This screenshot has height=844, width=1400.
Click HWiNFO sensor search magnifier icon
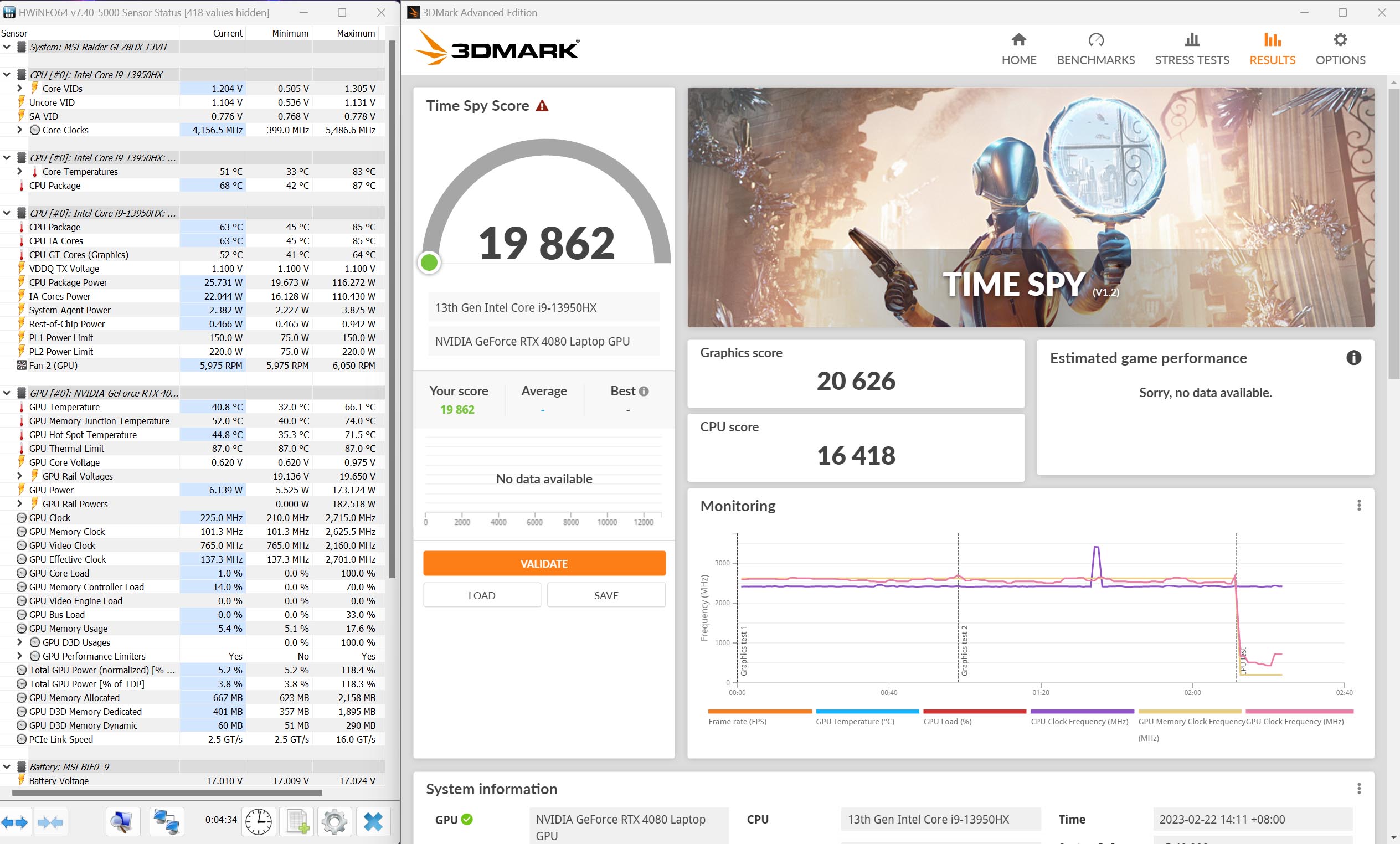[122, 822]
